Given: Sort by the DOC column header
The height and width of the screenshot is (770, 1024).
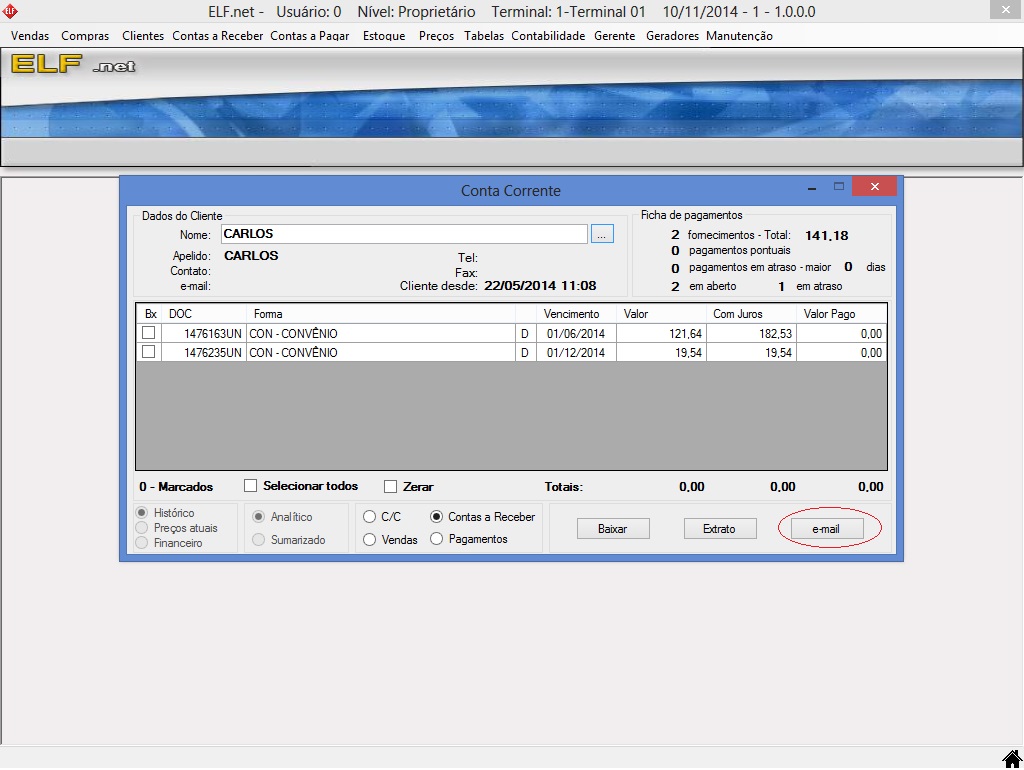Looking at the screenshot, I should pos(204,314).
